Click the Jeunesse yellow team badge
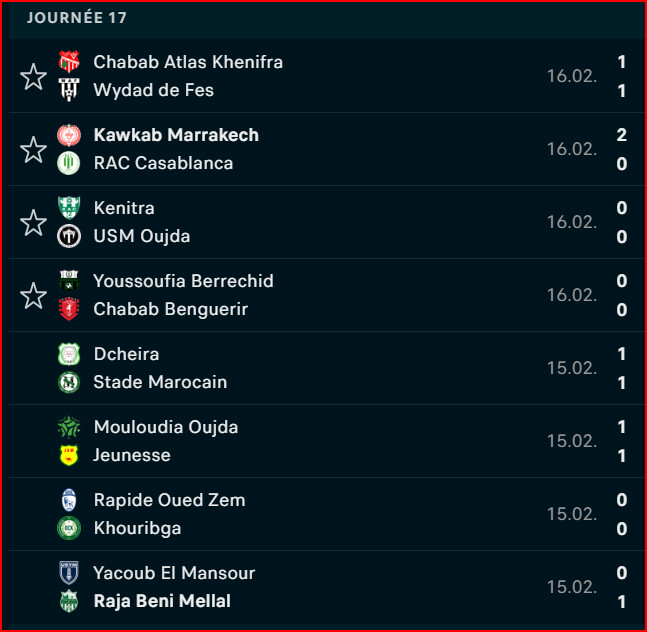The image size is (647, 632). click(69, 456)
